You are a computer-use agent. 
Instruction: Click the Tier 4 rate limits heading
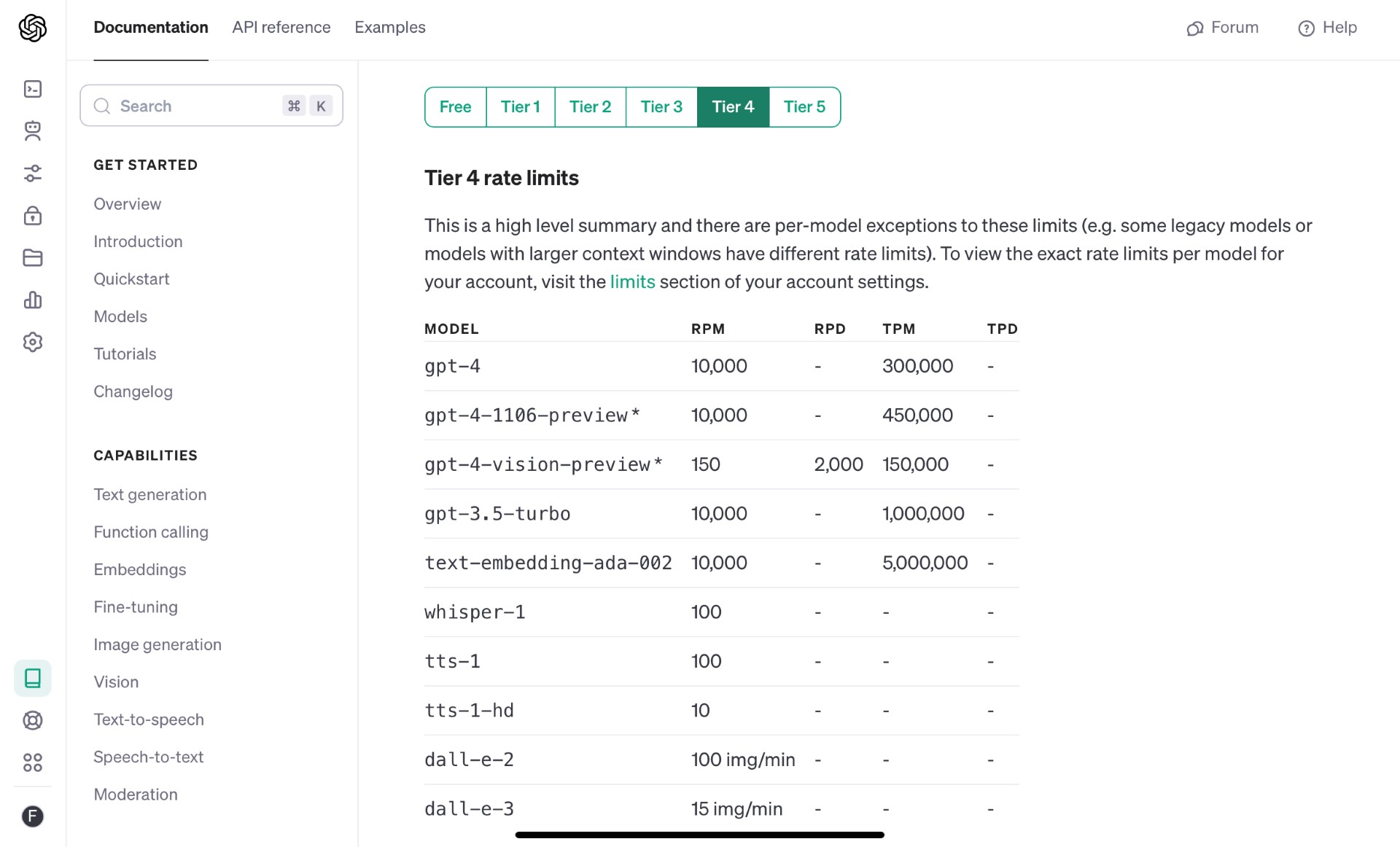pos(502,178)
